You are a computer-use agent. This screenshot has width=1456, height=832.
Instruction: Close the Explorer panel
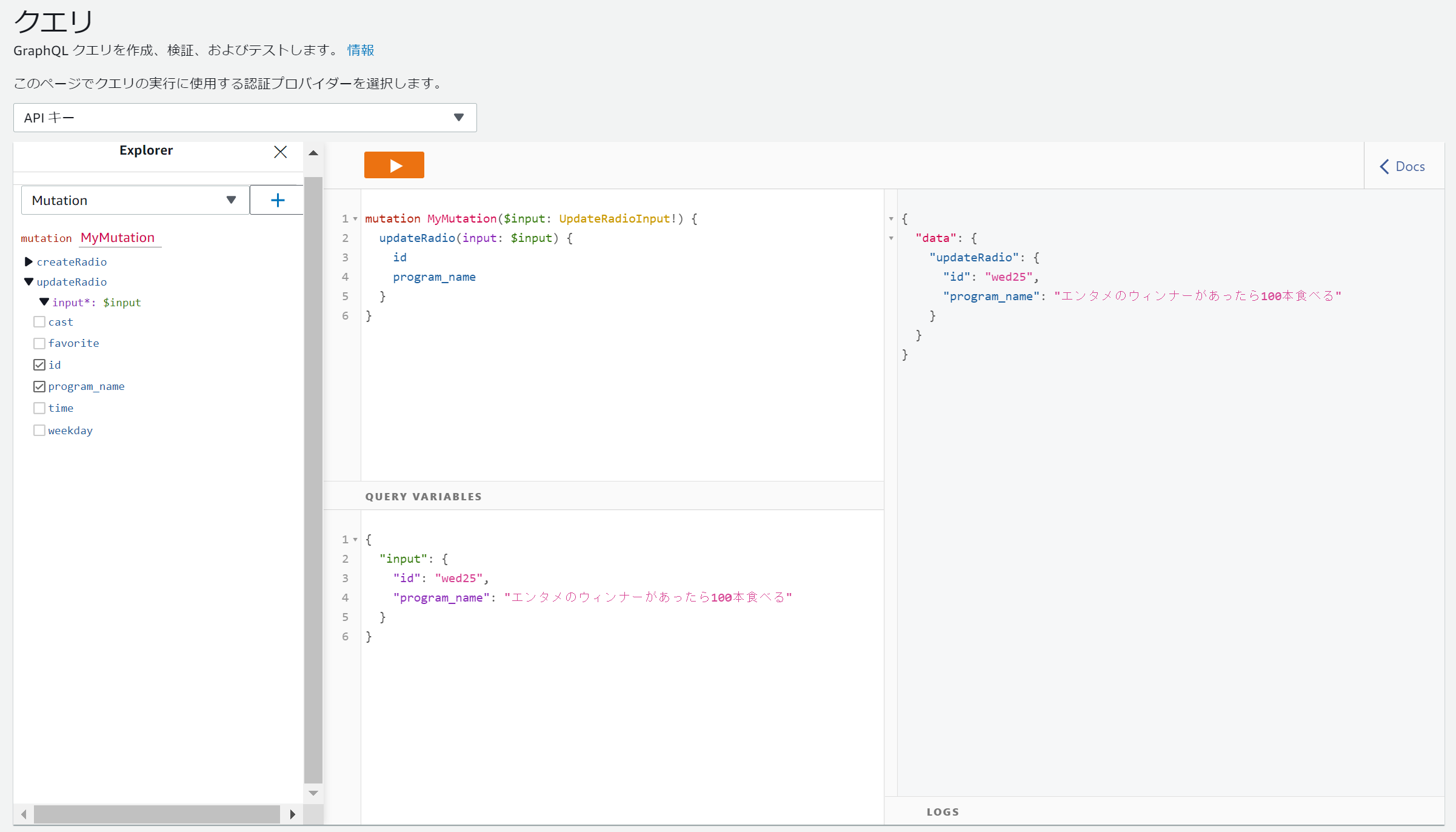(x=280, y=152)
